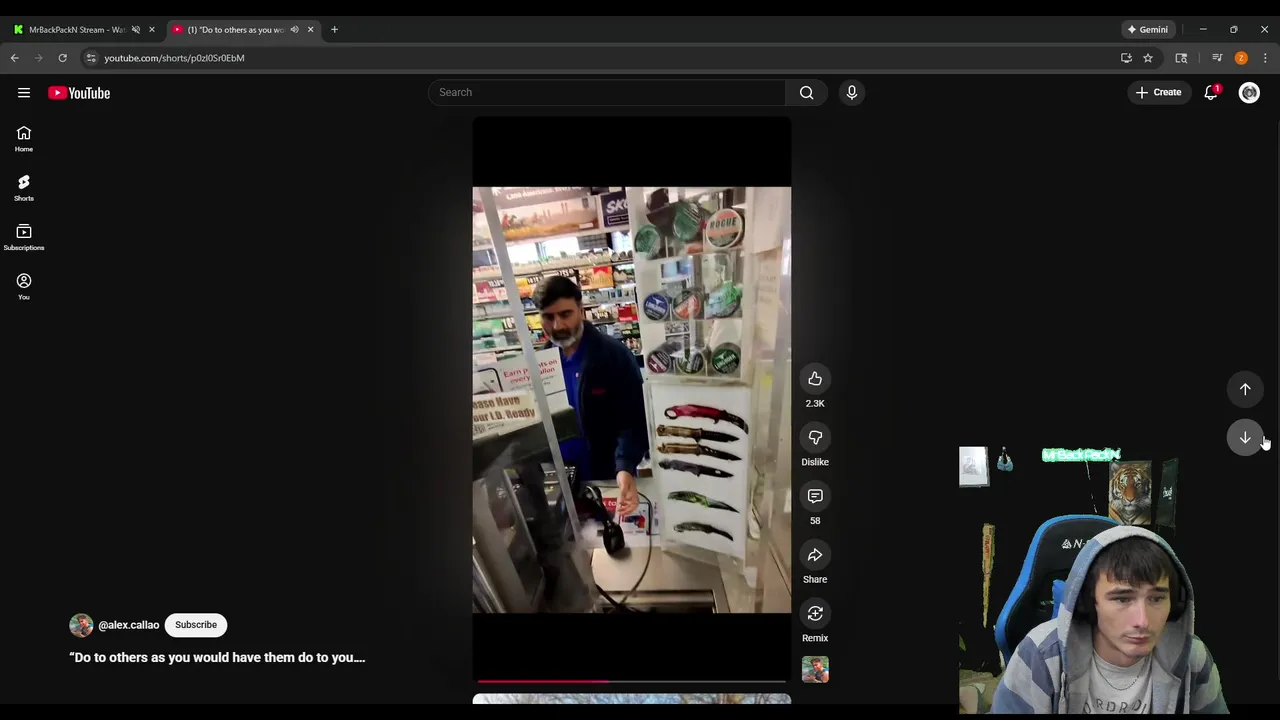Viewport: 1280px width, 720px height.
Task: Open the Chrome profile orange avatar
Action: coord(1241,58)
